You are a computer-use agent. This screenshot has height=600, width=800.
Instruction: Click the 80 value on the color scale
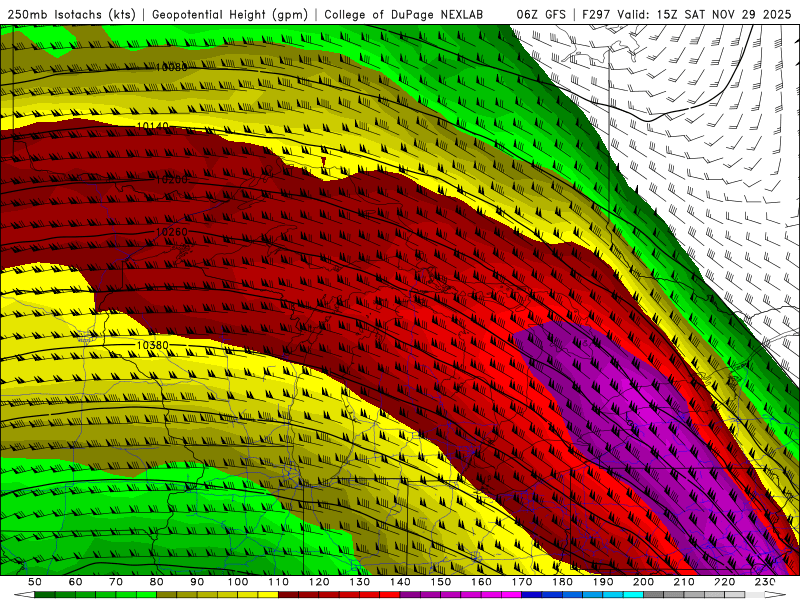pos(156,582)
